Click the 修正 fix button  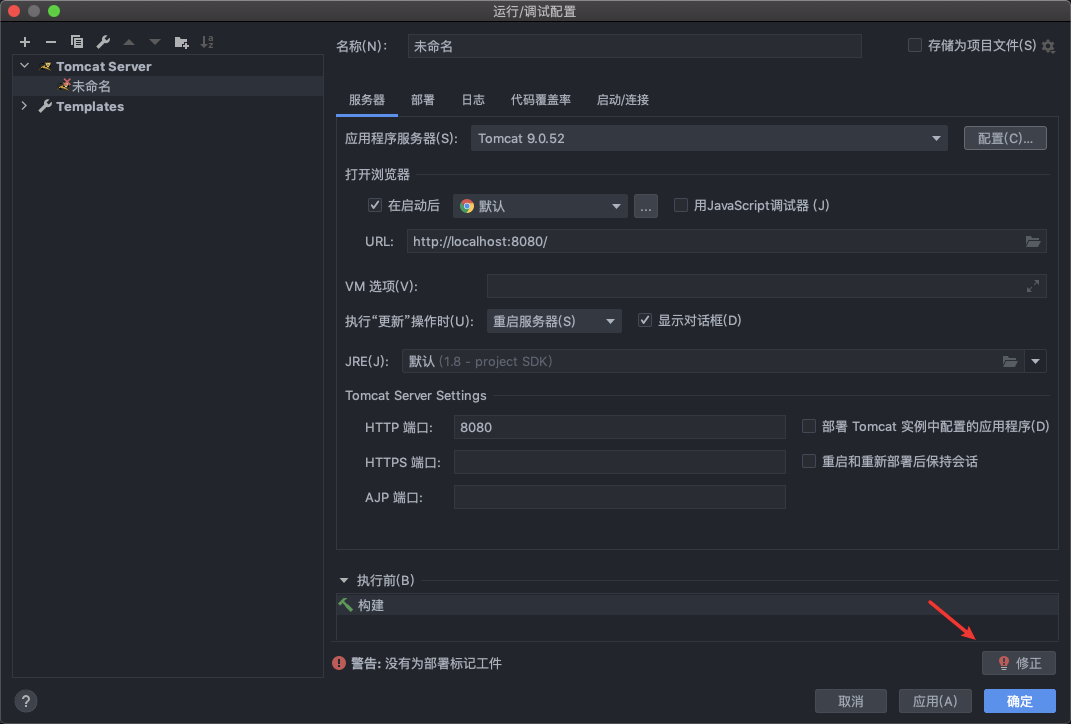(x=1018, y=663)
